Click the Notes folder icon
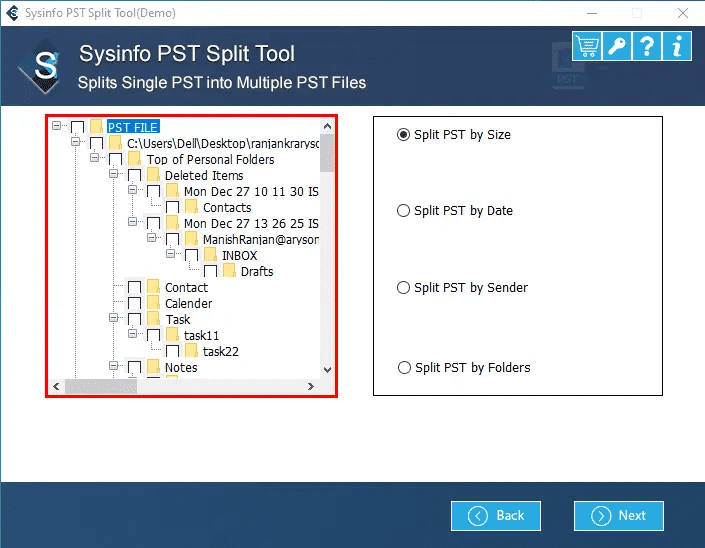This screenshot has width=705, height=548. 153,367
